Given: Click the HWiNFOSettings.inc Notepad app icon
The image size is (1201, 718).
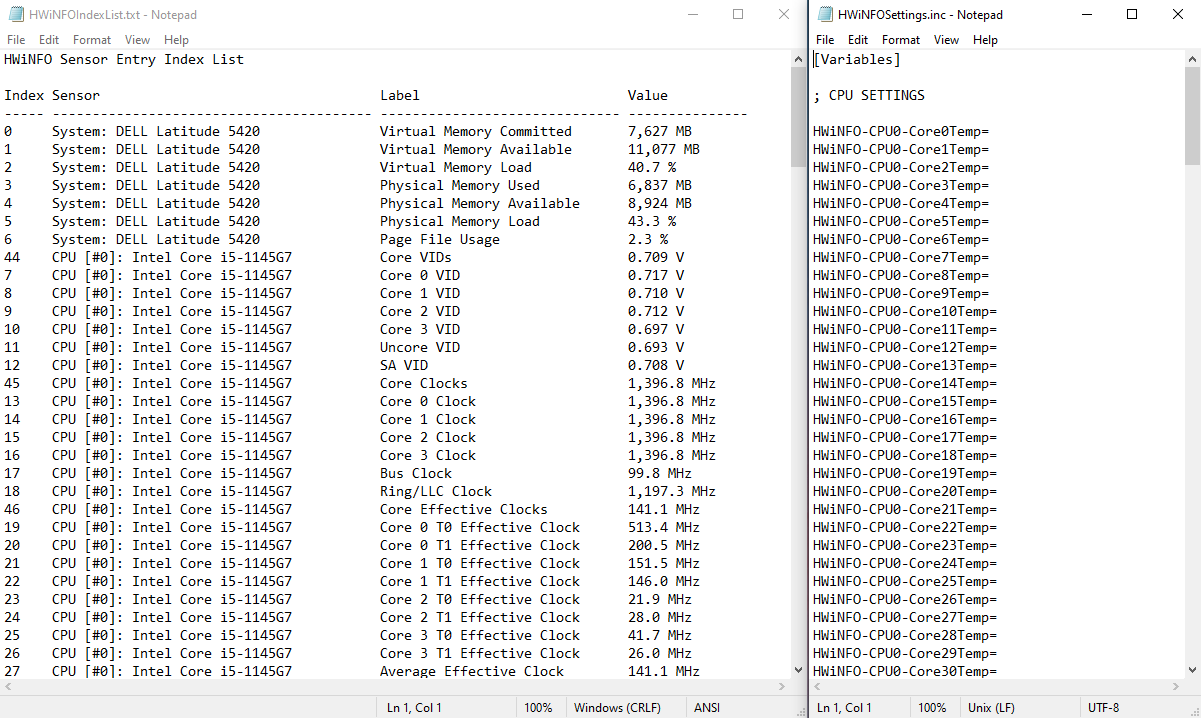Looking at the screenshot, I should coord(825,15).
